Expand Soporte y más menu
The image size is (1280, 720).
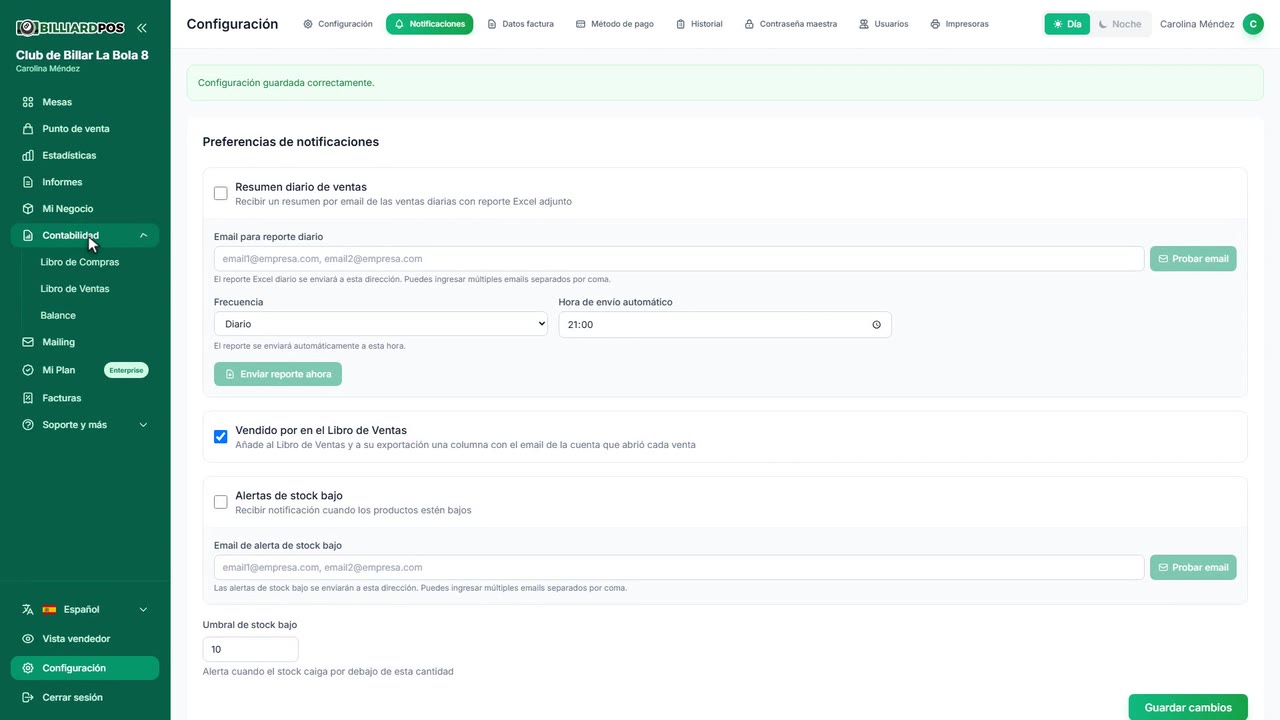[85, 425]
